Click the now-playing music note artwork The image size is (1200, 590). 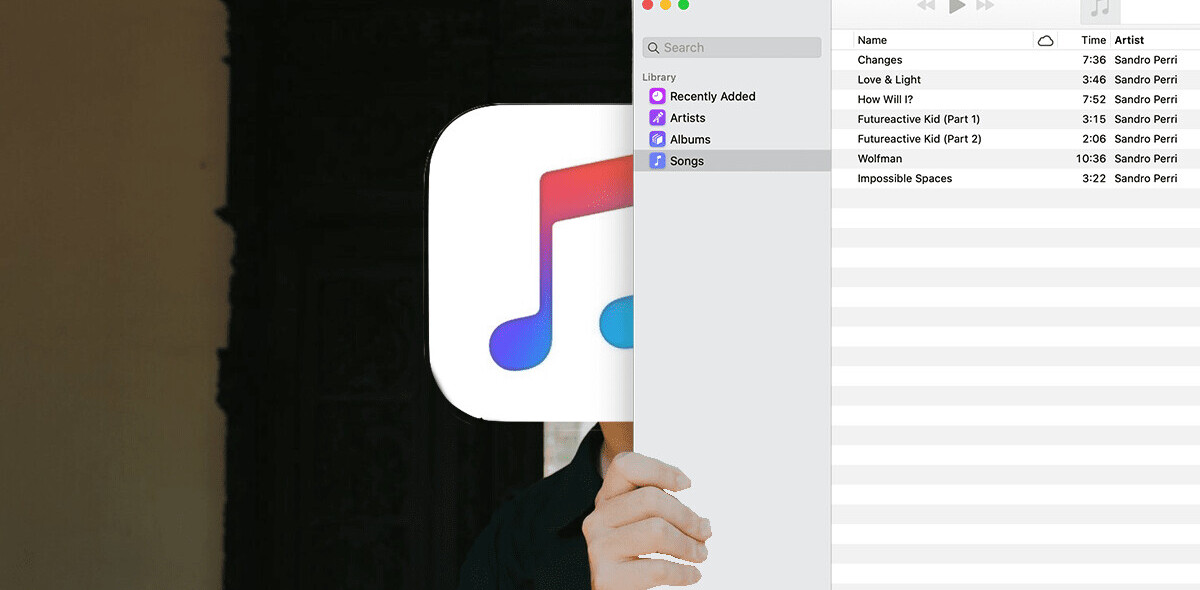[1100, 9]
